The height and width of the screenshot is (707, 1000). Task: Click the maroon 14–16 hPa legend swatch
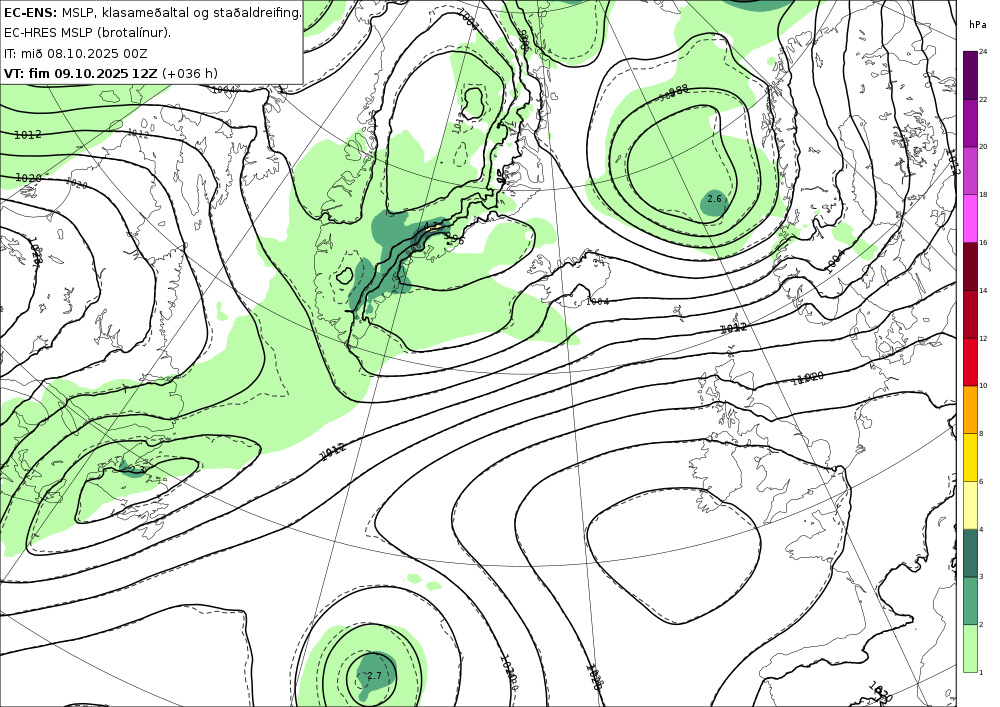970,266
